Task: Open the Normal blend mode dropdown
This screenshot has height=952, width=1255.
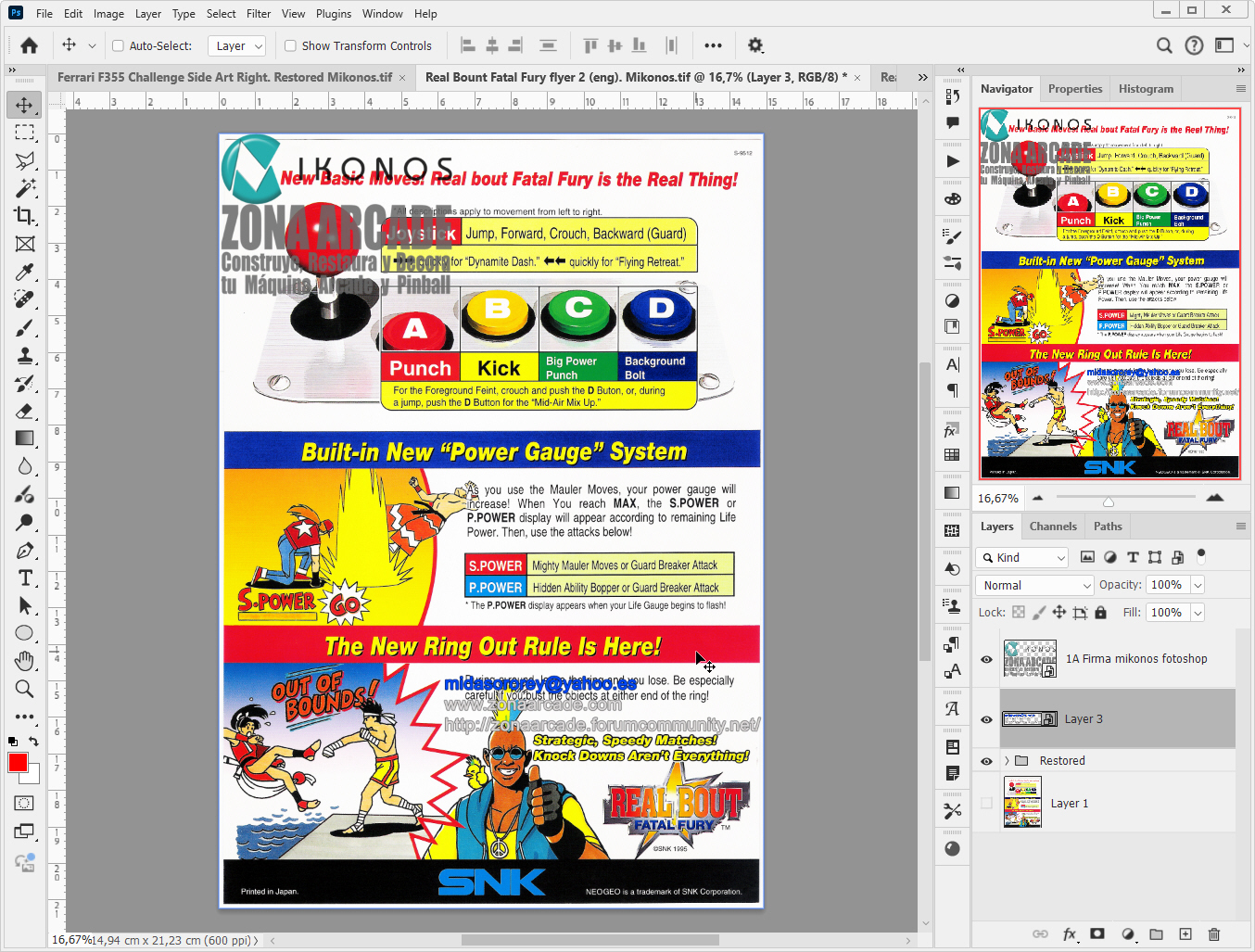Action: point(1035,585)
